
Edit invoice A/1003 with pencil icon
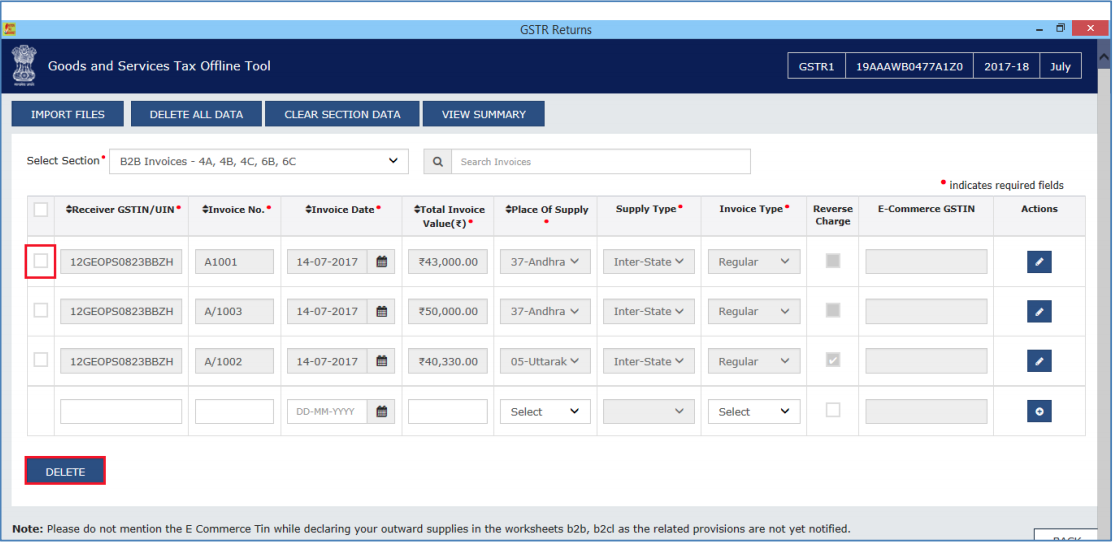click(1039, 312)
